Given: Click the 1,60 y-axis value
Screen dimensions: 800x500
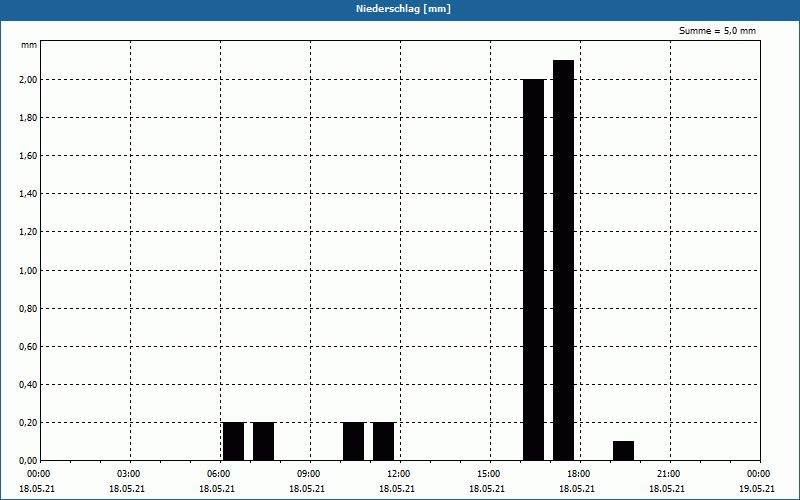Looking at the screenshot, I should (28, 156).
